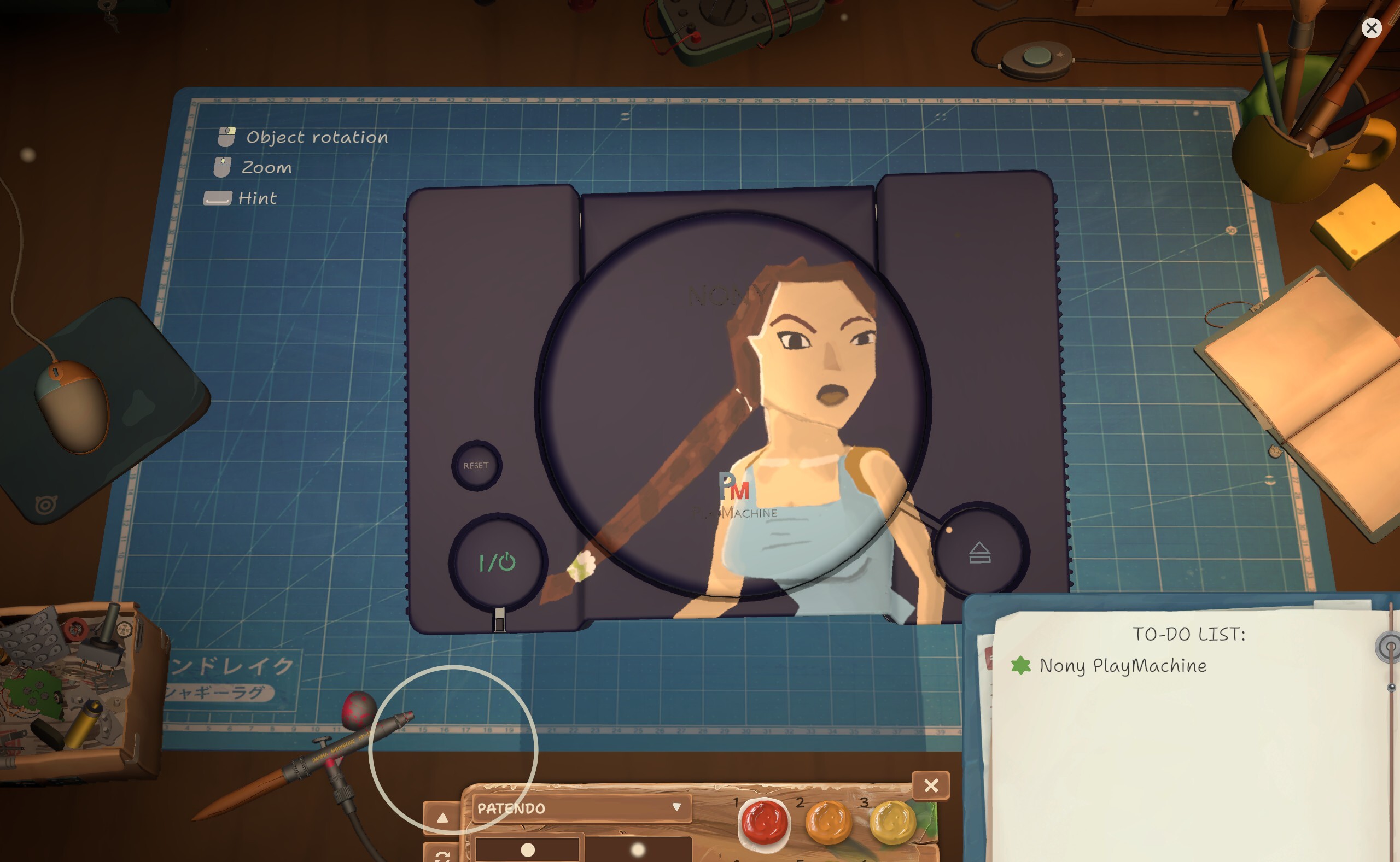Select the soft blurred brush tip
Viewport: 1400px width, 862px height.
click(x=638, y=849)
